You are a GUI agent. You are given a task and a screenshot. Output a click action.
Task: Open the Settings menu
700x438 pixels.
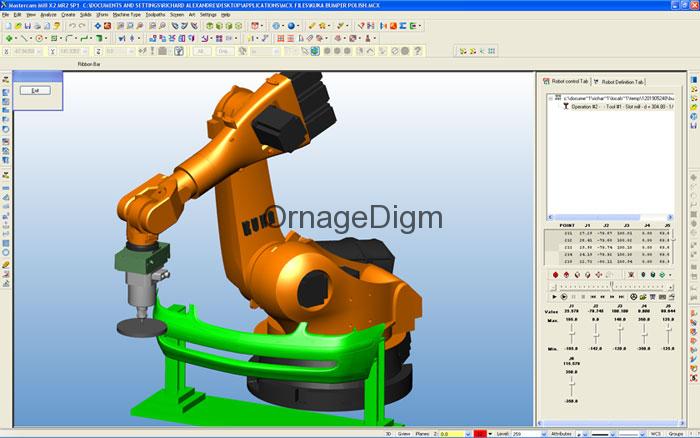coord(208,15)
